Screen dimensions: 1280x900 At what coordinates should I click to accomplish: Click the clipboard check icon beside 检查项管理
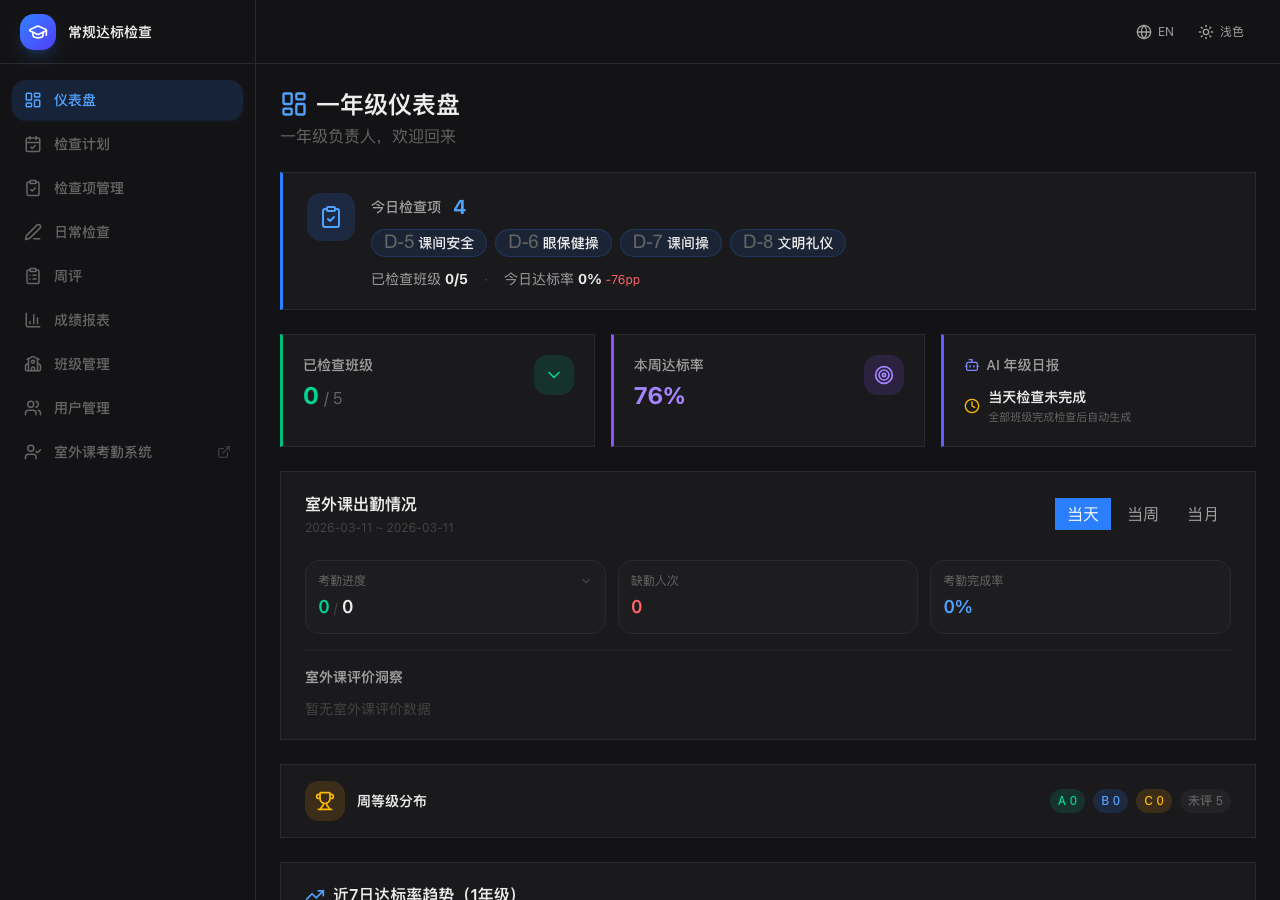pos(33,188)
